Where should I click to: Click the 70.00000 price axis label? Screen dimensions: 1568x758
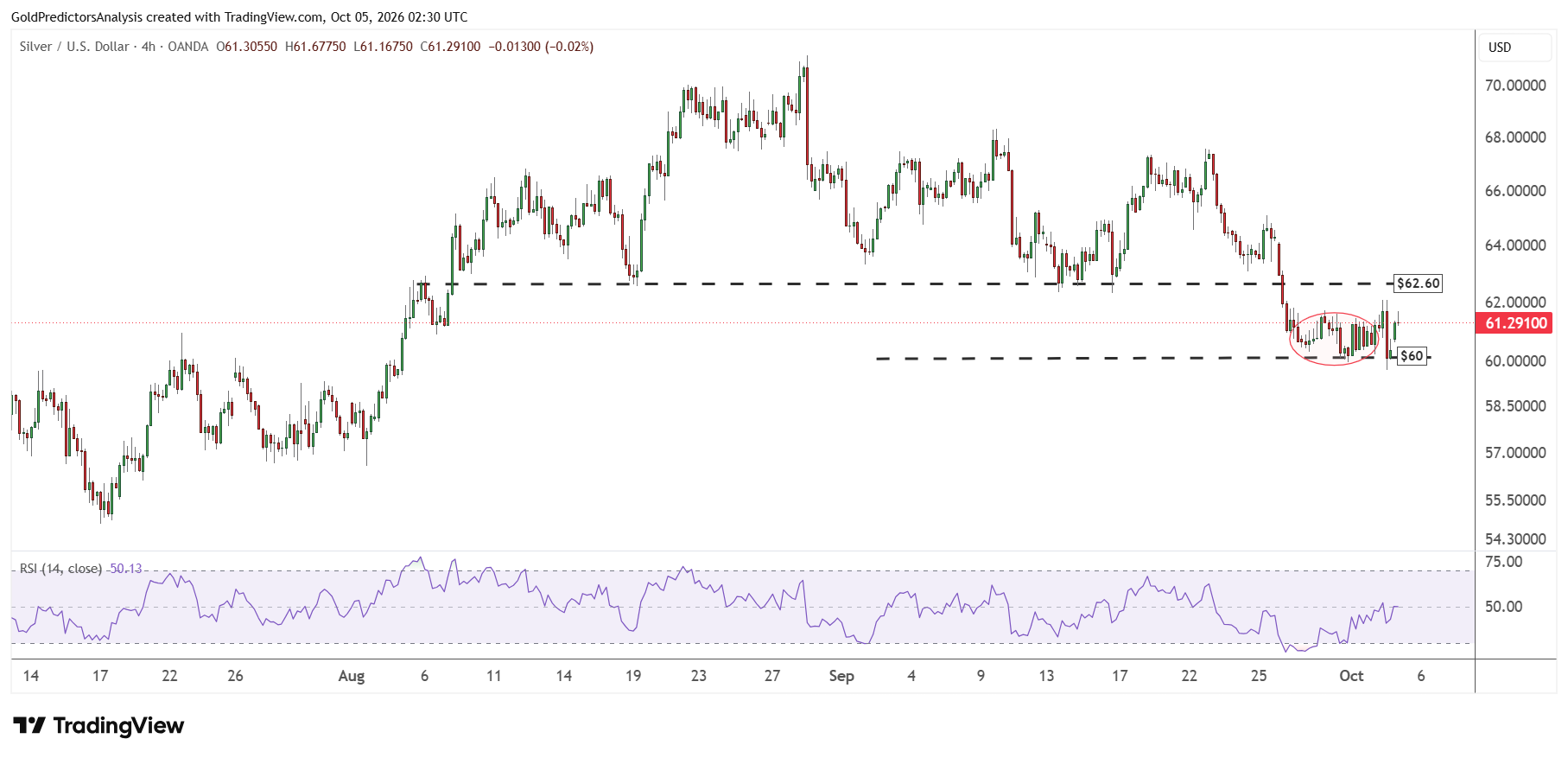[1515, 86]
